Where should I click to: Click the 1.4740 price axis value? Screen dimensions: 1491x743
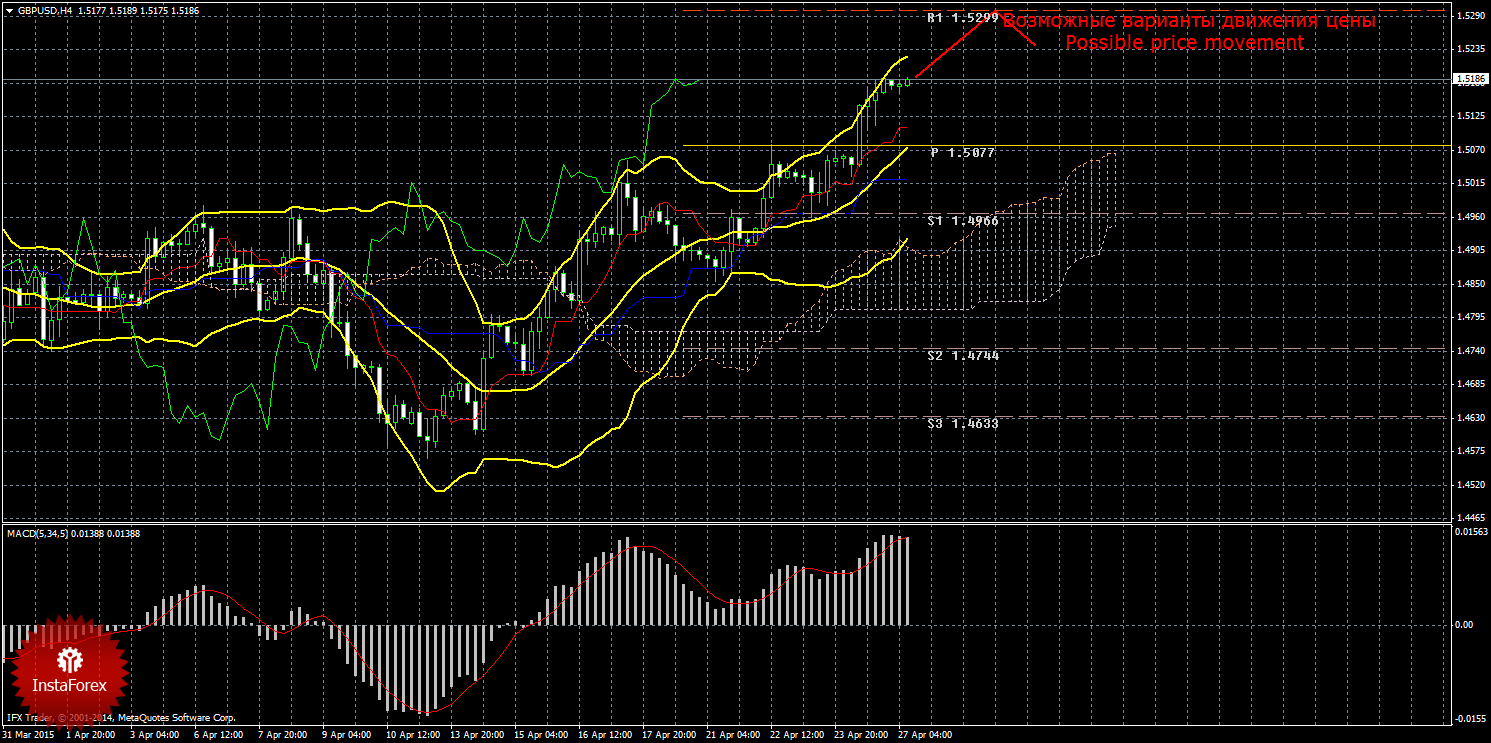[1469, 351]
